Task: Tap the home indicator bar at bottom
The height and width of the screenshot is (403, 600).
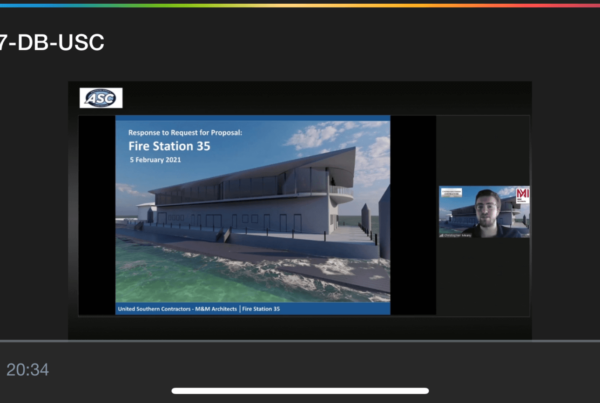Action: pyautogui.click(x=300, y=391)
